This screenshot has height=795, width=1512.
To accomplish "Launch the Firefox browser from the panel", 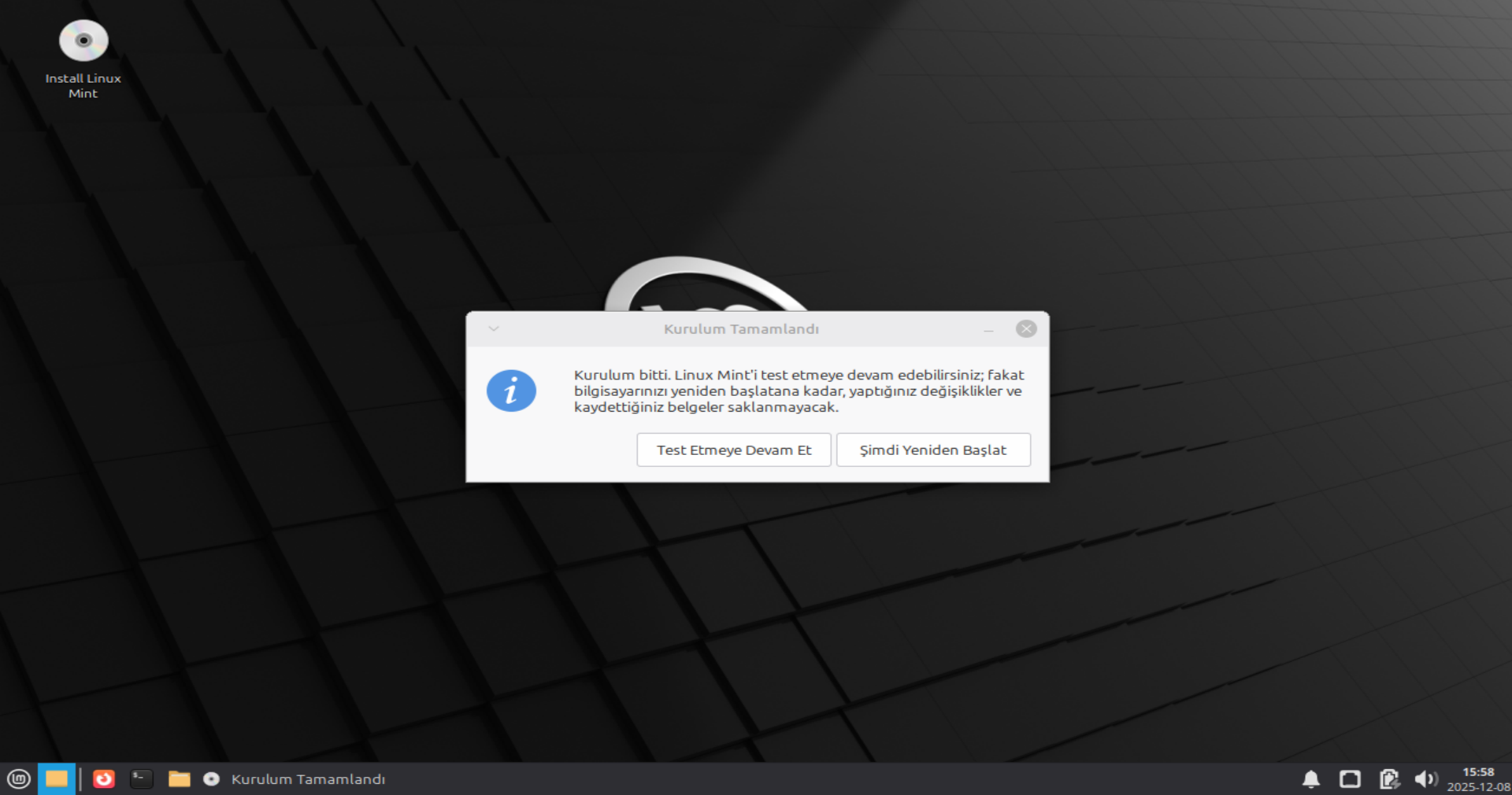I will (x=104, y=779).
